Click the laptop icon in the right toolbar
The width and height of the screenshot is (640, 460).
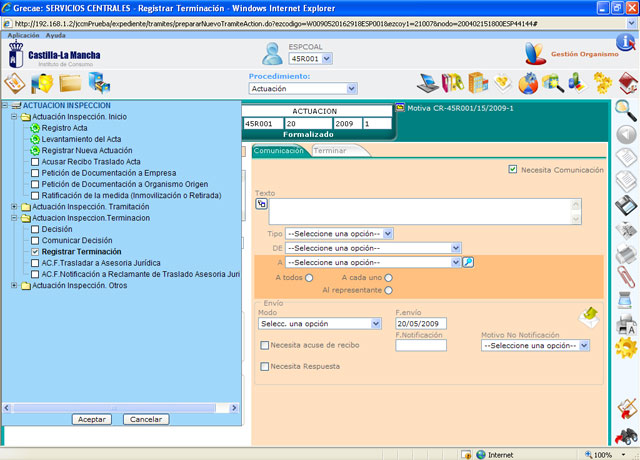pyautogui.click(x=427, y=83)
